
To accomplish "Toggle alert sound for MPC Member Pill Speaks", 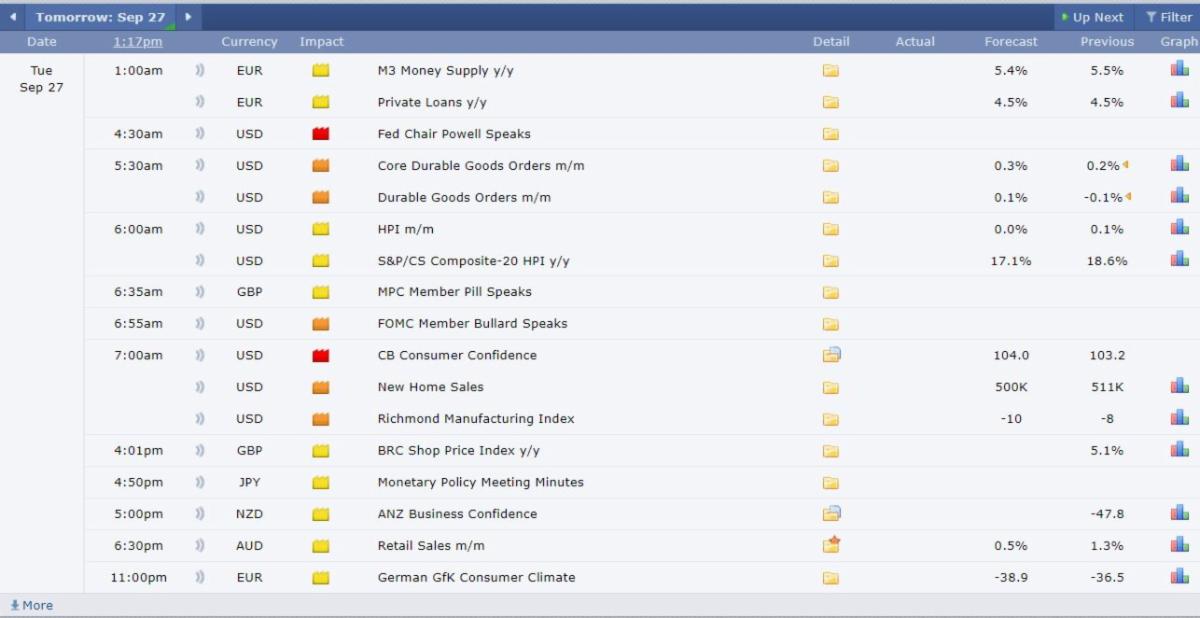I will point(199,292).
